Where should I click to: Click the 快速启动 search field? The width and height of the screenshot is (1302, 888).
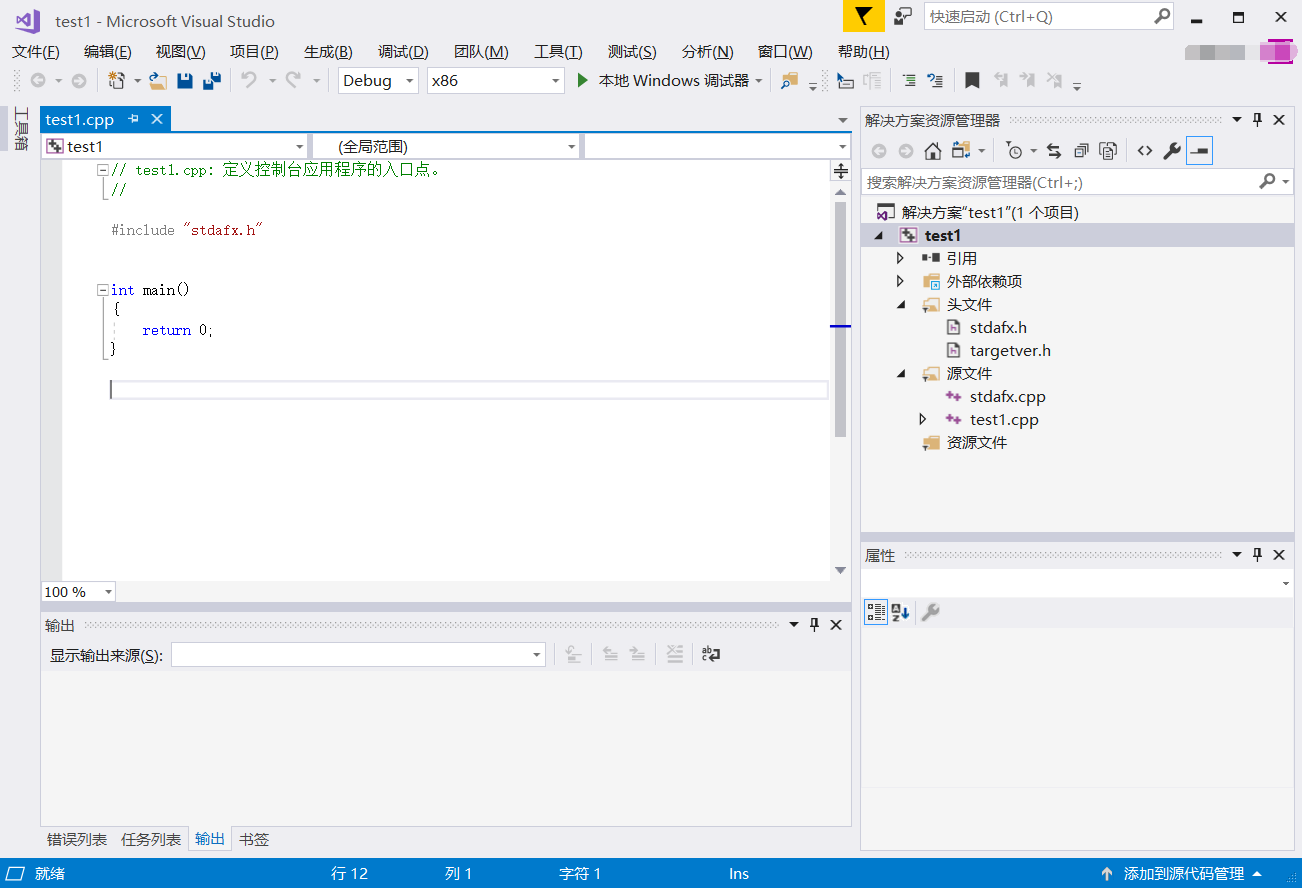(1049, 16)
